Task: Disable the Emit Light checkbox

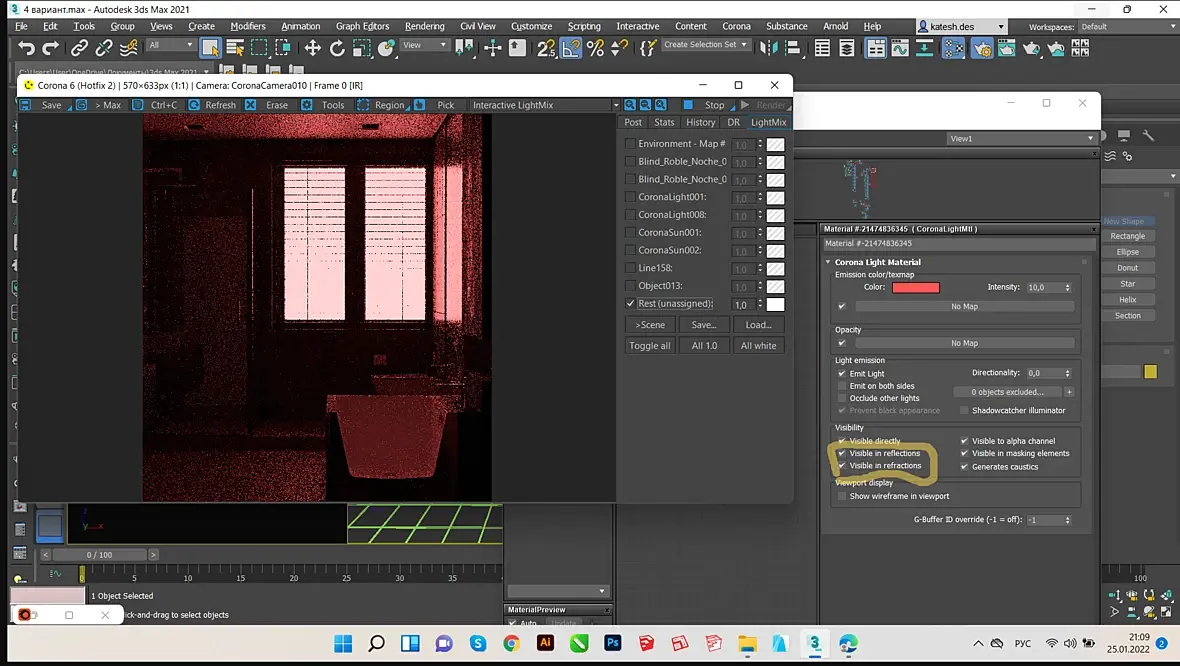Action: coord(842,374)
